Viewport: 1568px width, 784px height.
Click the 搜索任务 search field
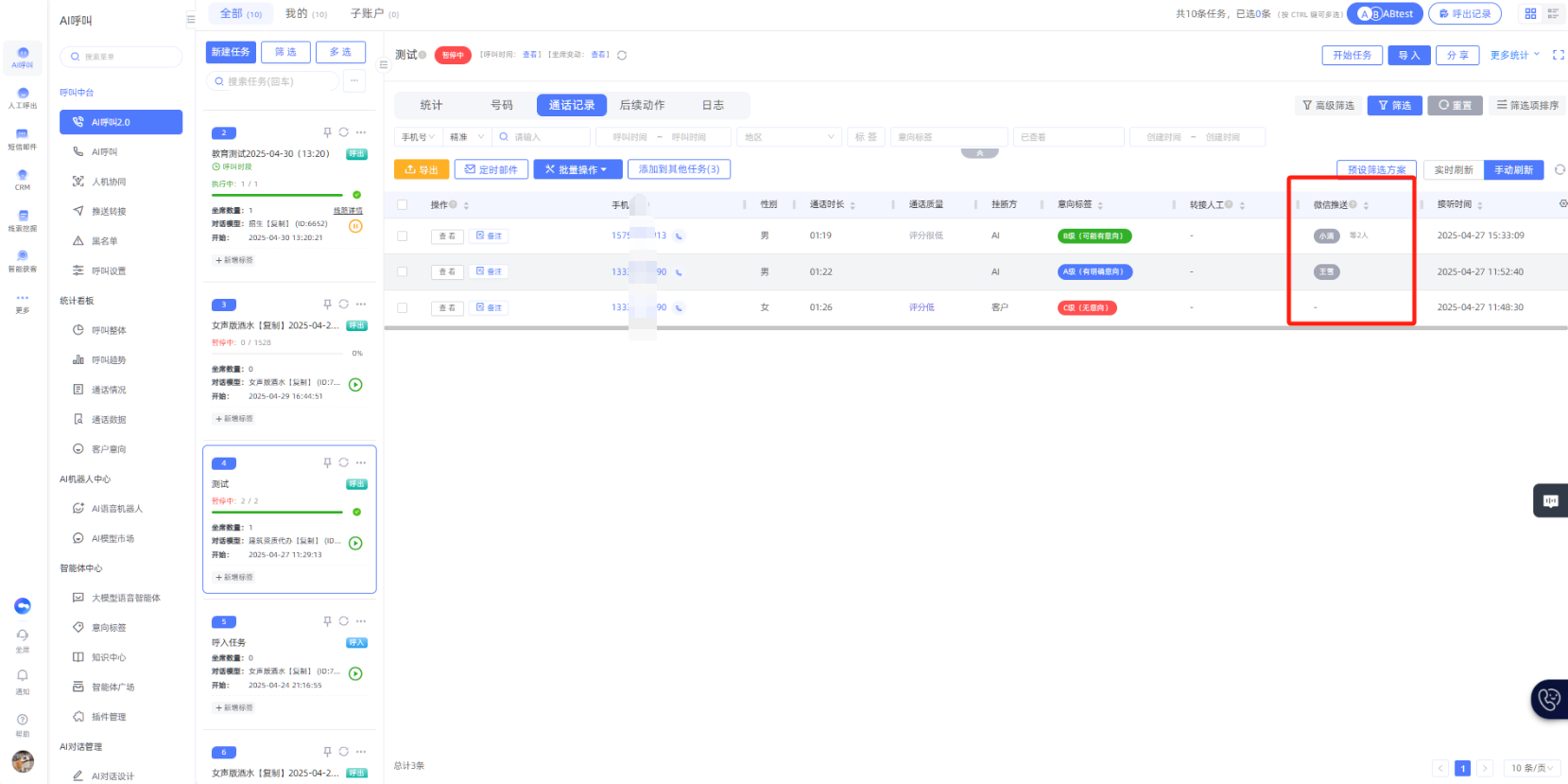click(274, 81)
